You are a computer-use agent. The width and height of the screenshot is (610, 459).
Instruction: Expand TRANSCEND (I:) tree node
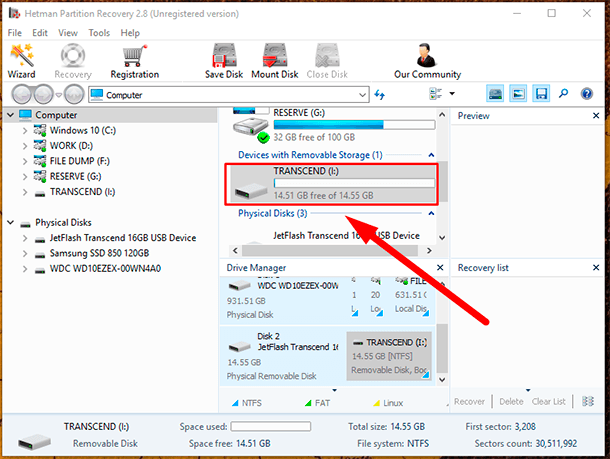25,192
